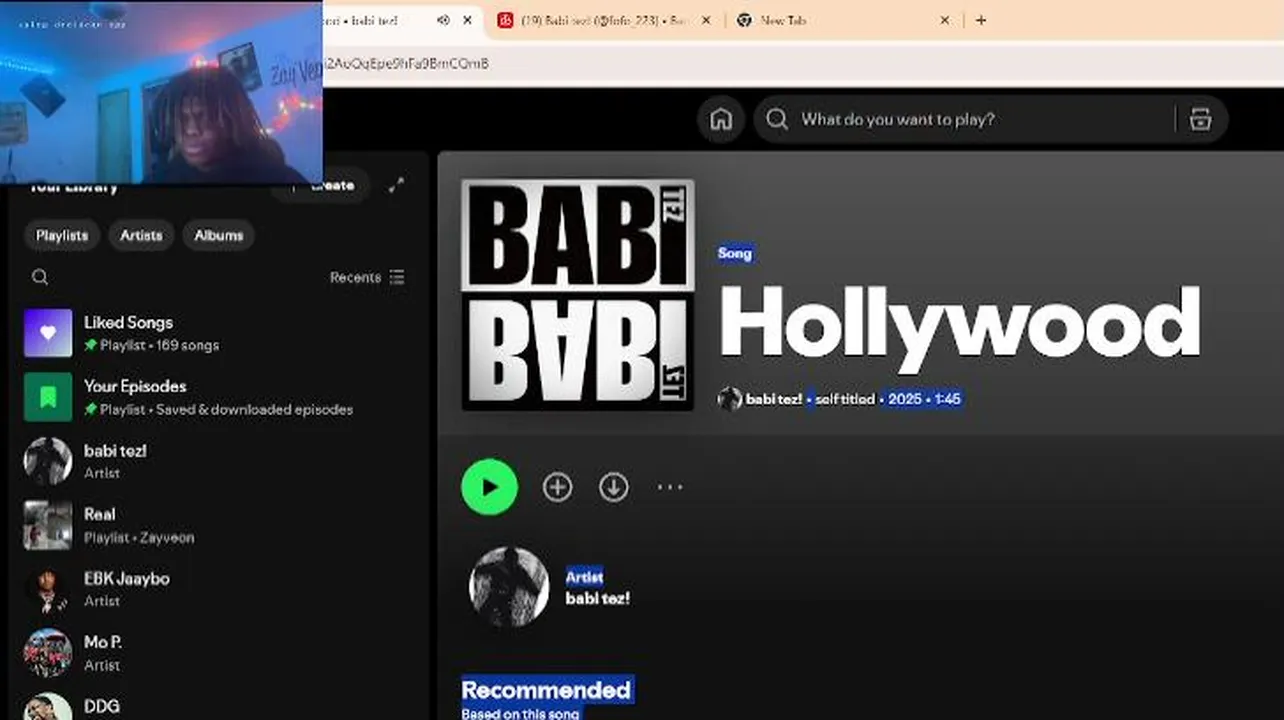Click the Your Episodes bookmark cover
Viewport: 1284px width, 720px height.
pos(48,397)
